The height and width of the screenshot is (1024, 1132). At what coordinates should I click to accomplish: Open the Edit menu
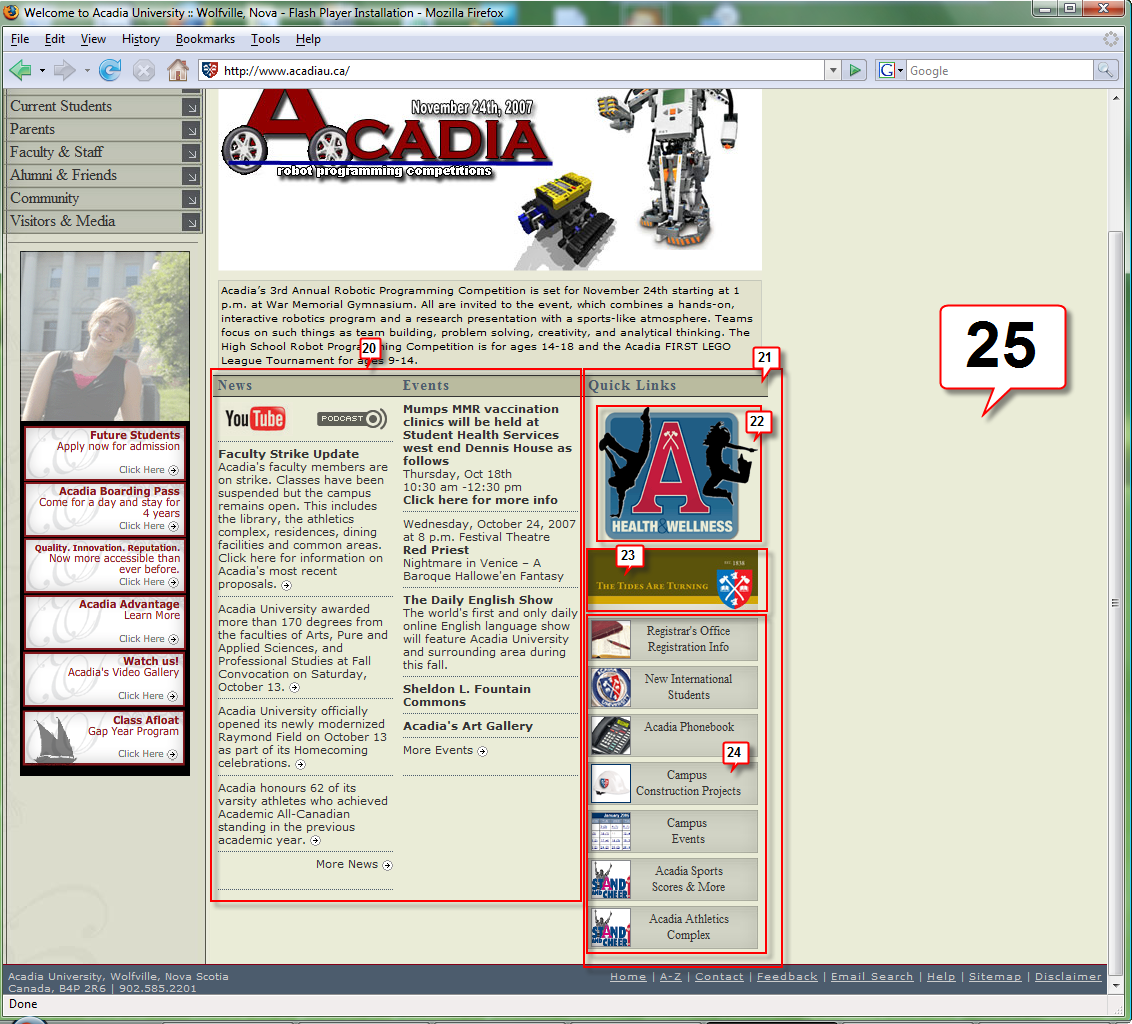click(x=55, y=39)
